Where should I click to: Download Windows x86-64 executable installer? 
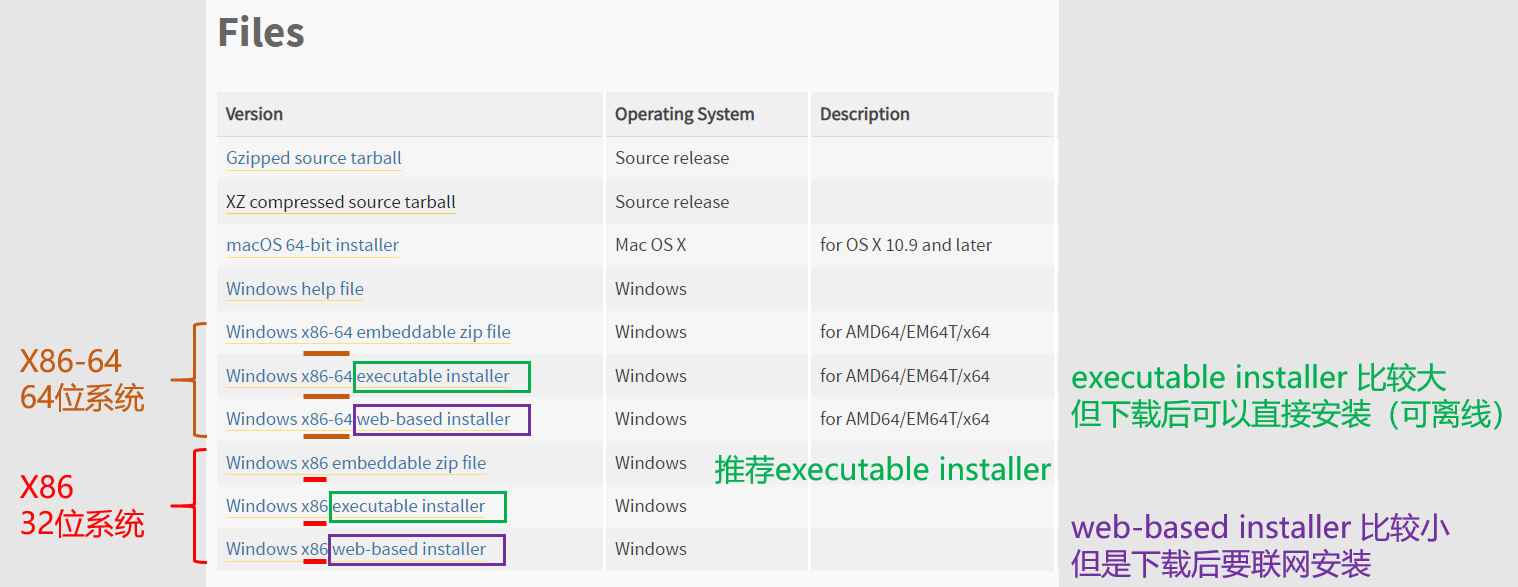(x=368, y=376)
